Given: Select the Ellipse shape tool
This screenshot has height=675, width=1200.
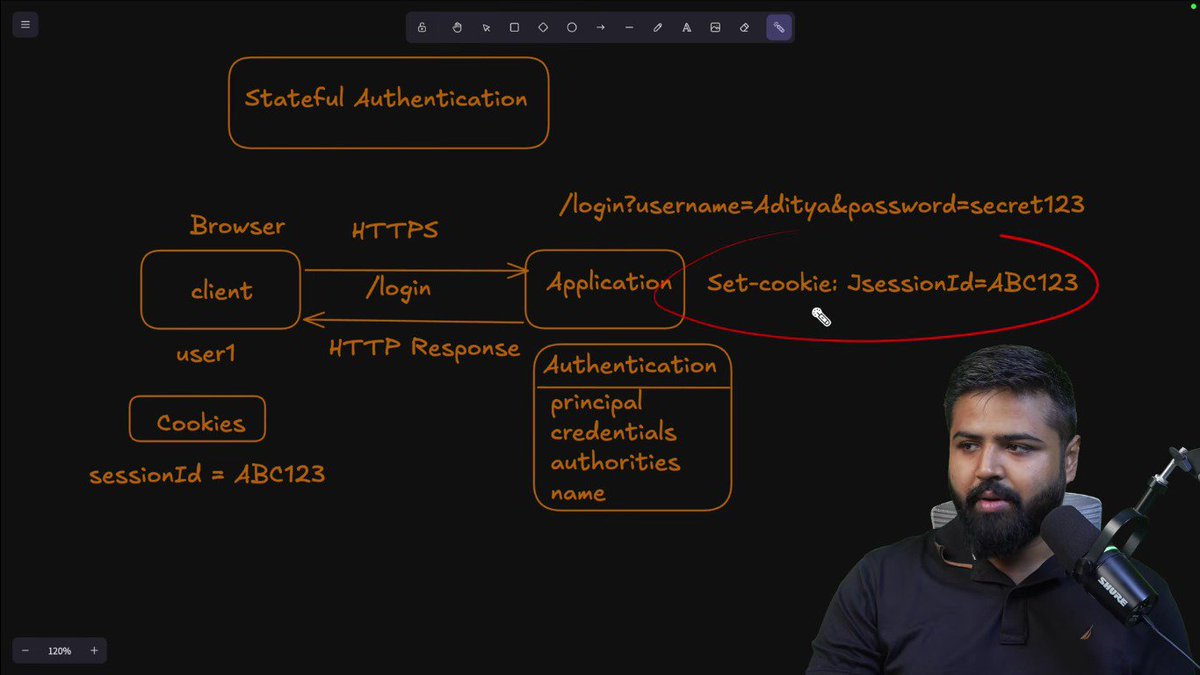Looking at the screenshot, I should (572, 27).
